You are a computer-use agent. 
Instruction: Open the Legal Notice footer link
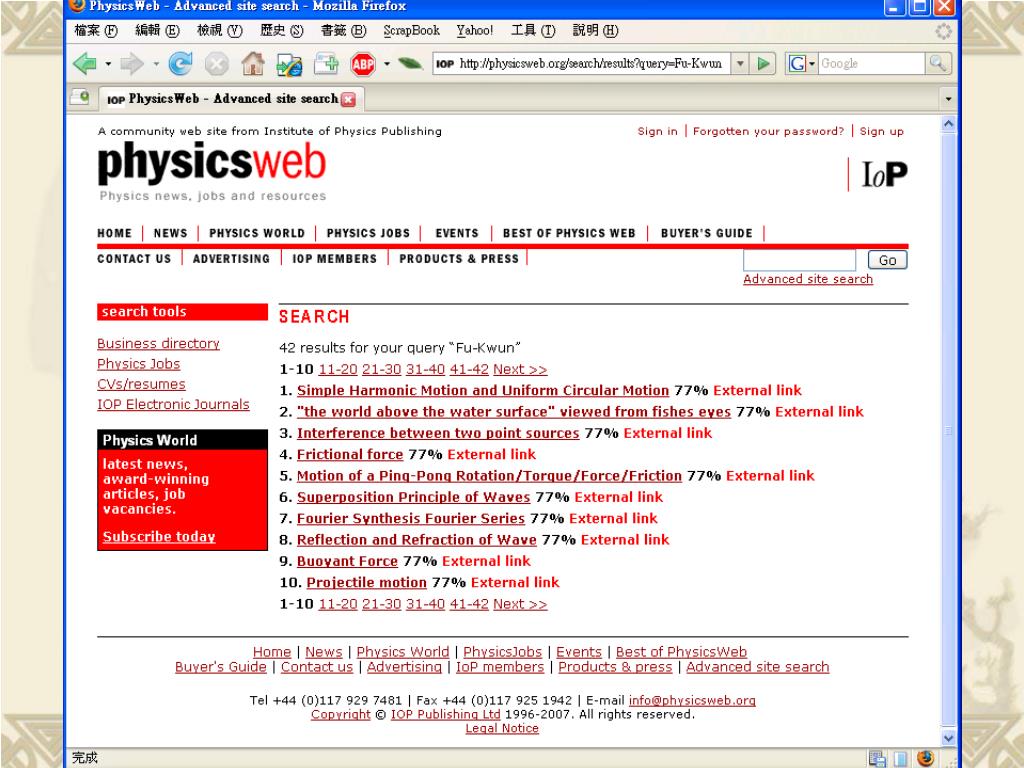tap(502, 728)
